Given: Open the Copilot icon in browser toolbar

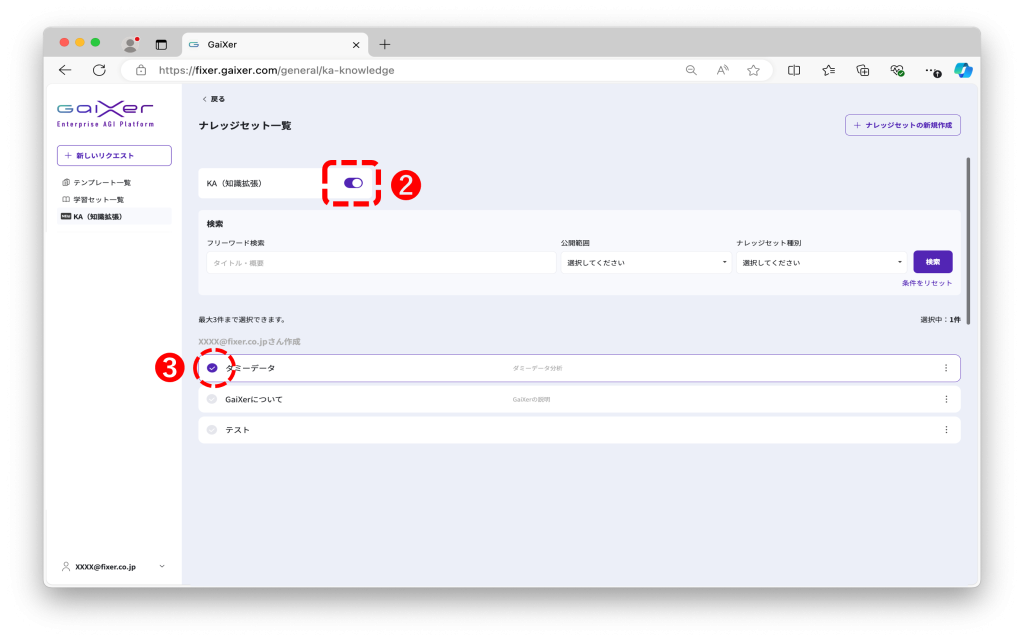Looking at the screenshot, I should click(963, 70).
